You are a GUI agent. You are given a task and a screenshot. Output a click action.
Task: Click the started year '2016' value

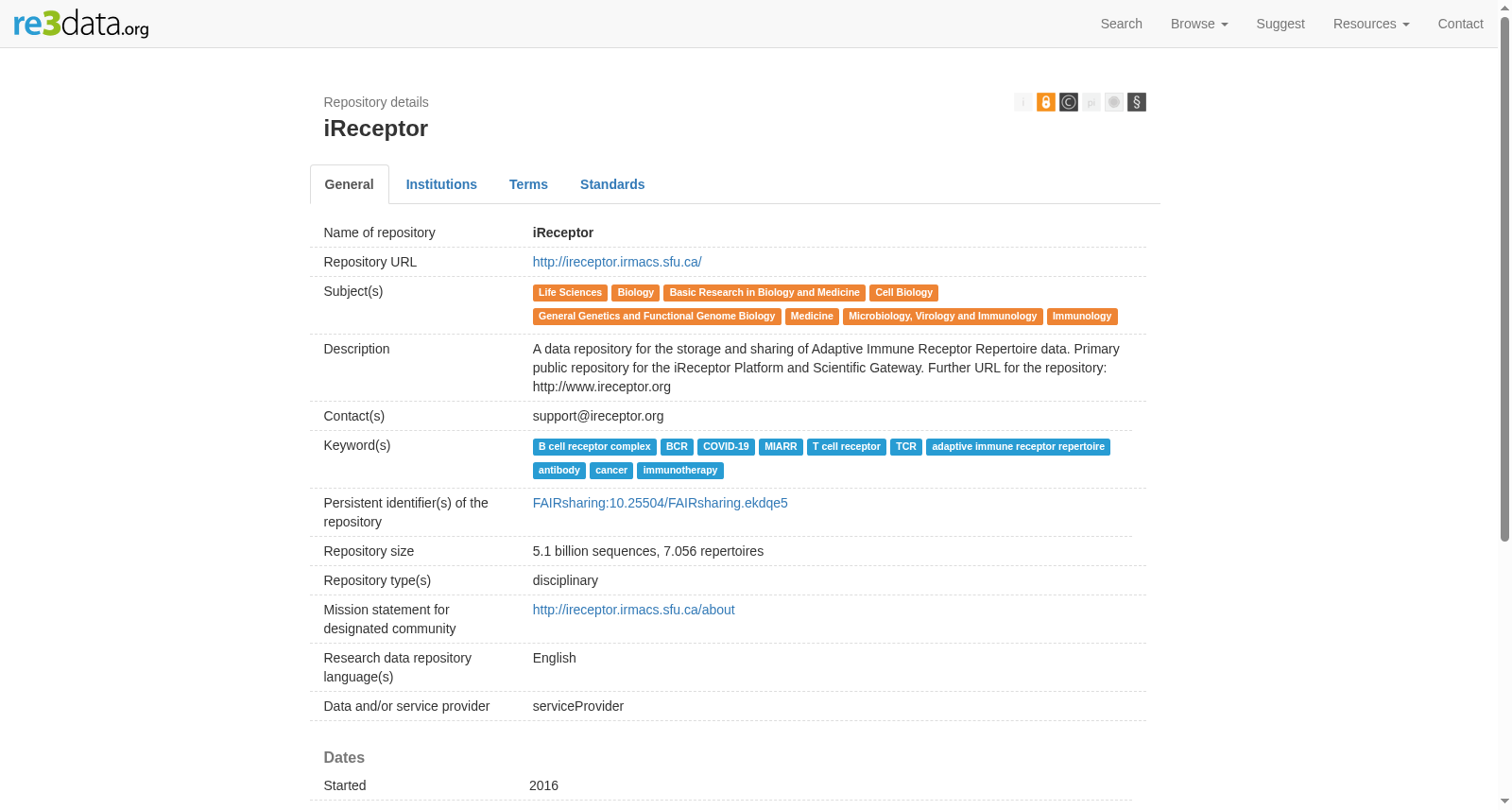[x=543, y=785]
